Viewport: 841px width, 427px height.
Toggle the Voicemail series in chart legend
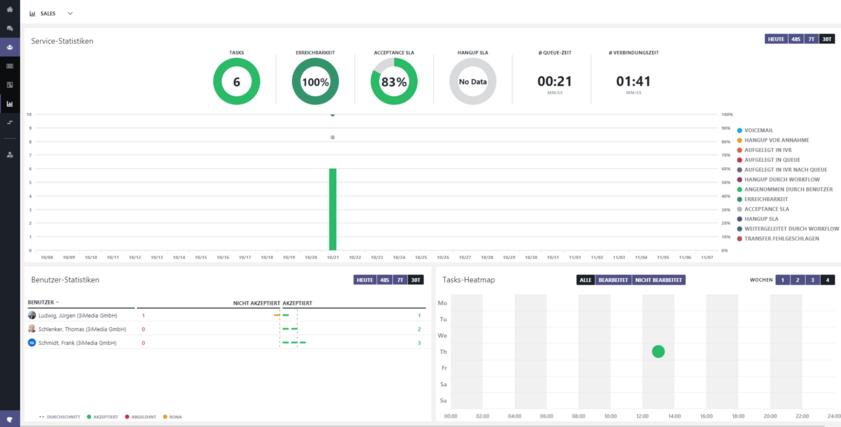click(x=759, y=130)
